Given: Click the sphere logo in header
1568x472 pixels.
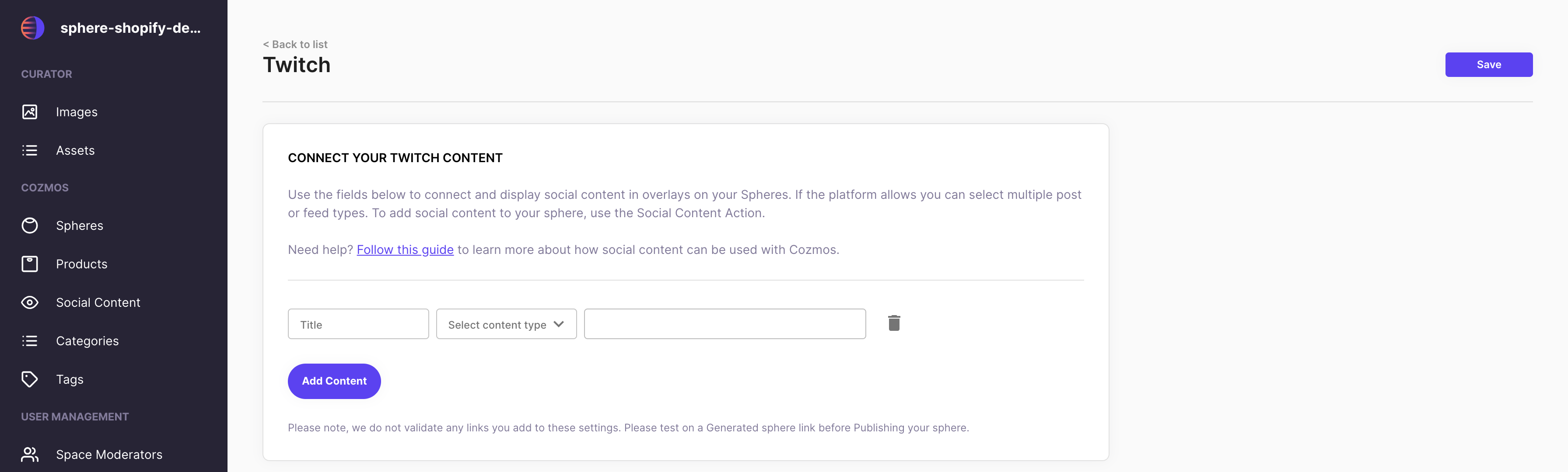Looking at the screenshot, I should (32, 28).
